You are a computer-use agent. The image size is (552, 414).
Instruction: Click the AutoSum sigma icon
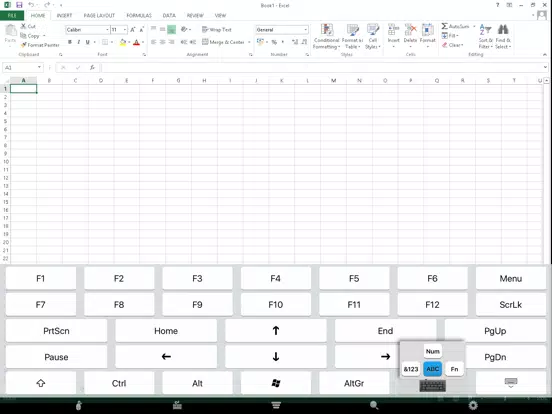[445, 26]
